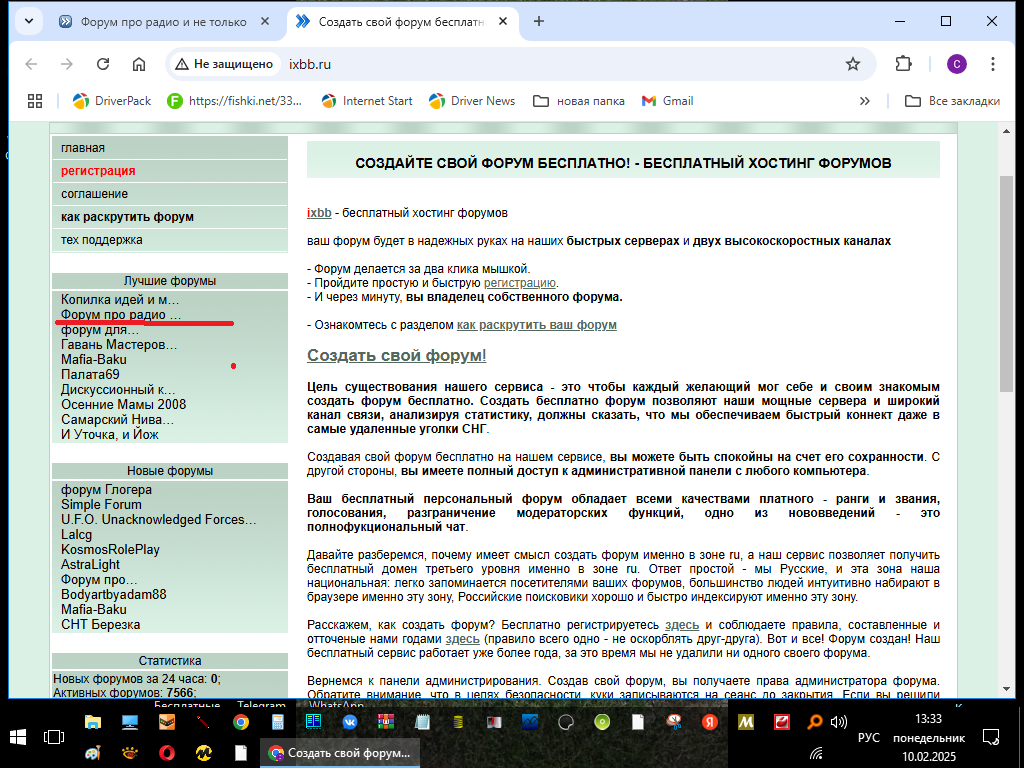1024x768 pixels.
Task: Launch Opera browser from taskbar
Action: coord(167,753)
